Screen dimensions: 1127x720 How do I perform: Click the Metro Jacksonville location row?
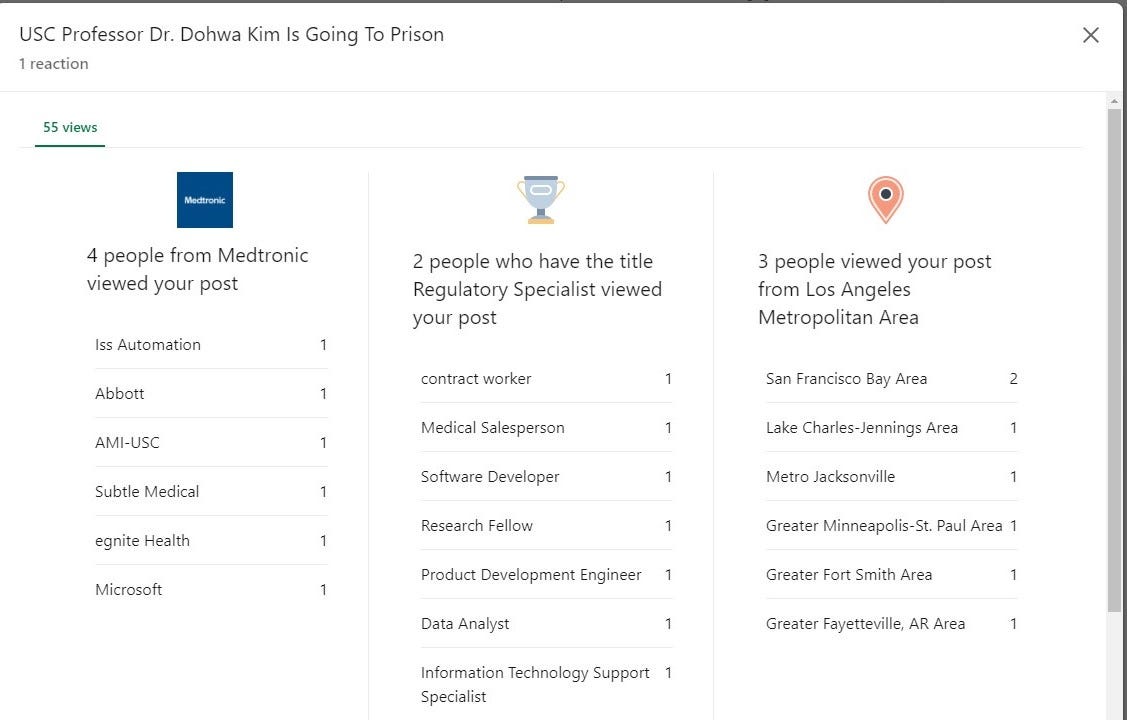pos(892,476)
